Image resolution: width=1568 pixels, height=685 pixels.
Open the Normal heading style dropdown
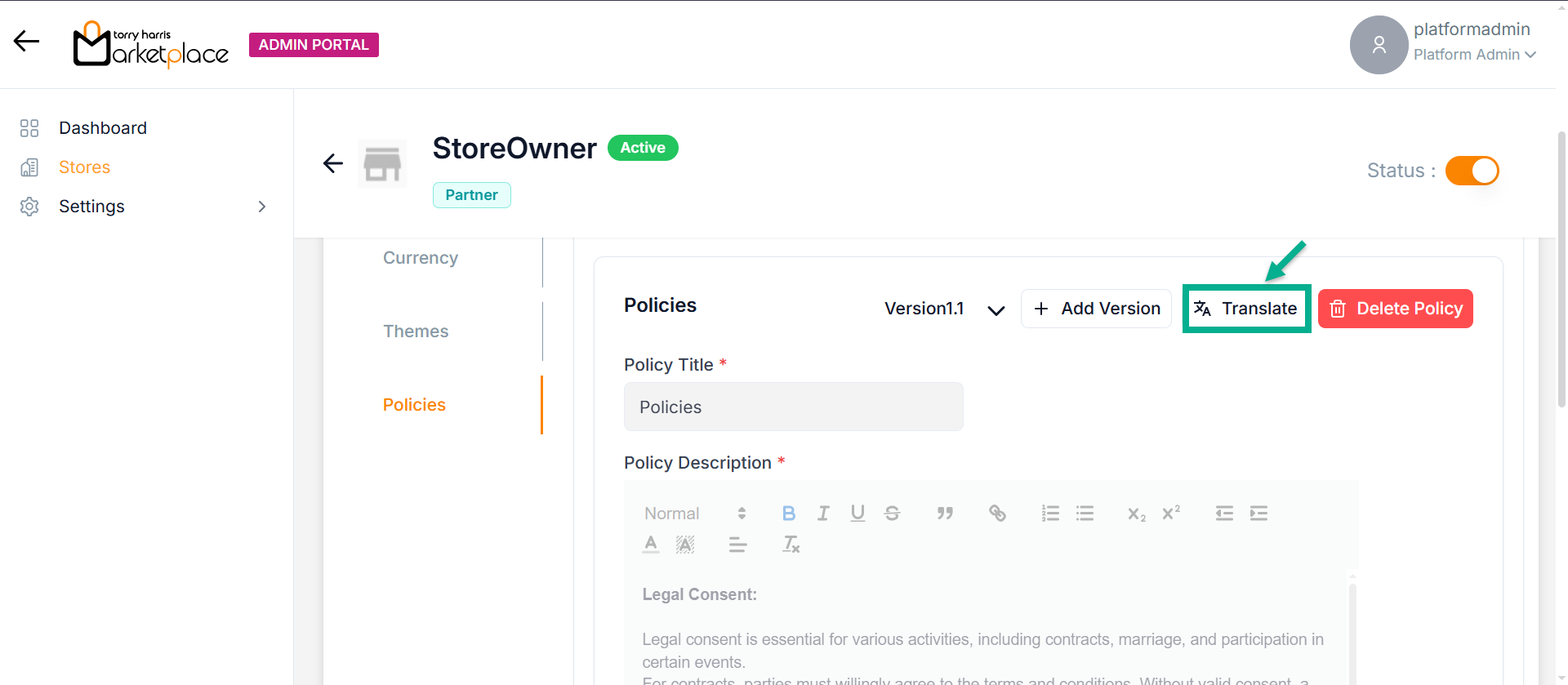(x=694, y=514)
